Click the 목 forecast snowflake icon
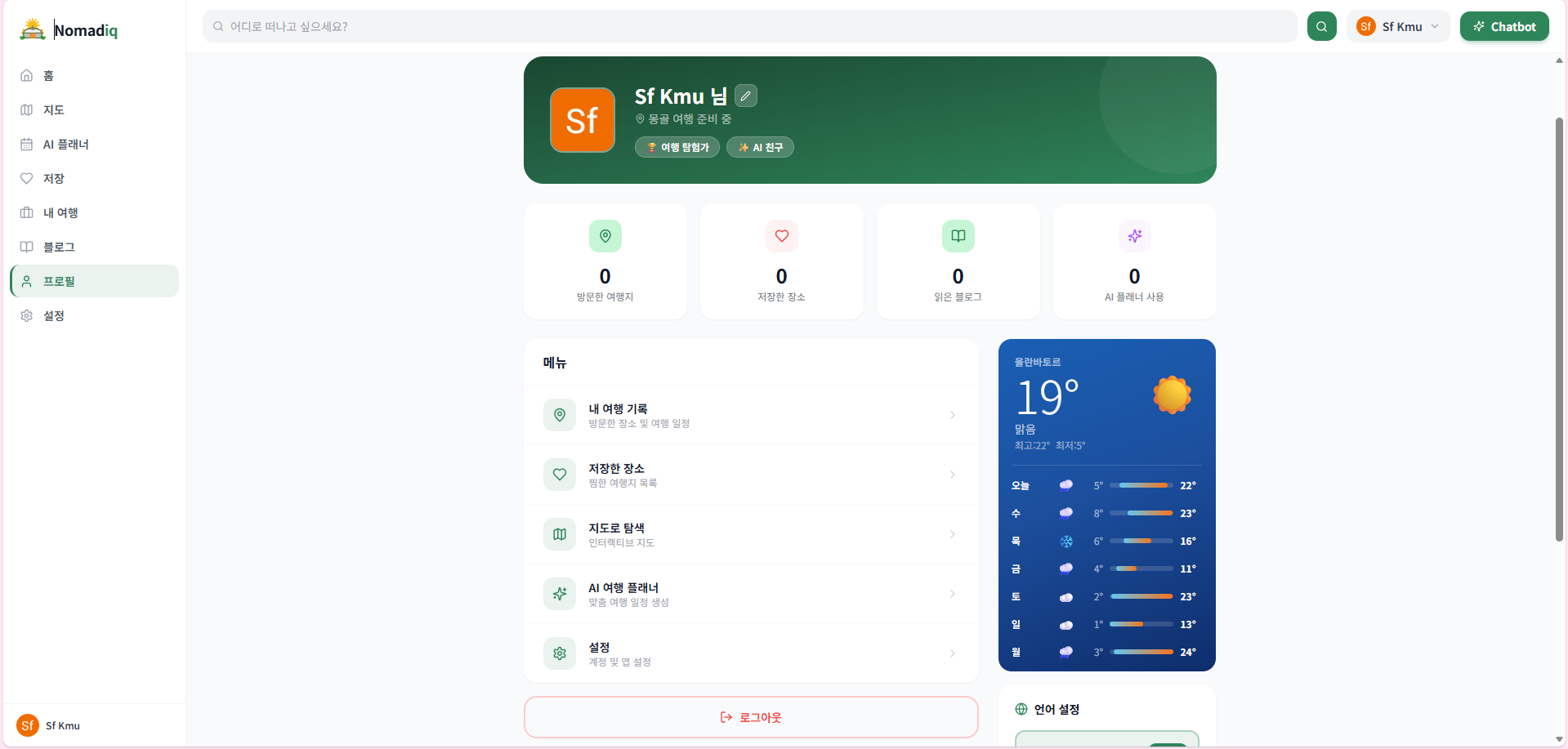Screen dimensions: 1568x749 pyautogui.click(x=1066, y=541)
